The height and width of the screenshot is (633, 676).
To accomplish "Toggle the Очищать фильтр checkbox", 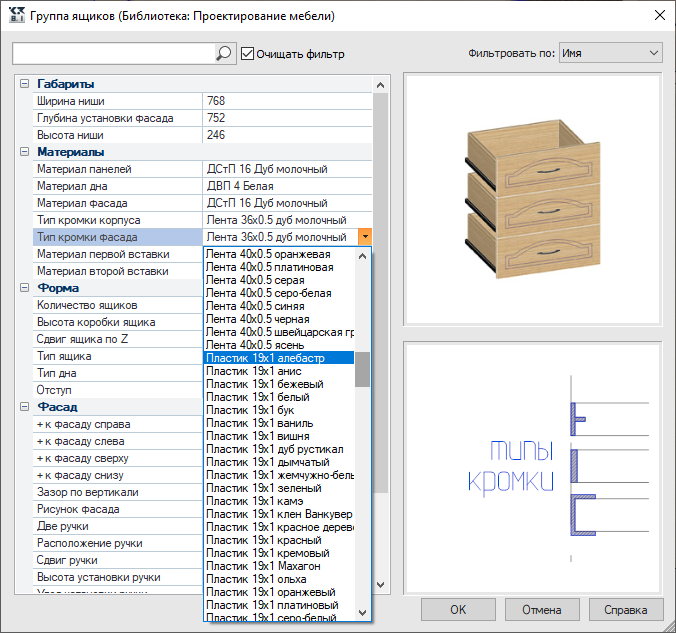I will click(x=247, y=54).
